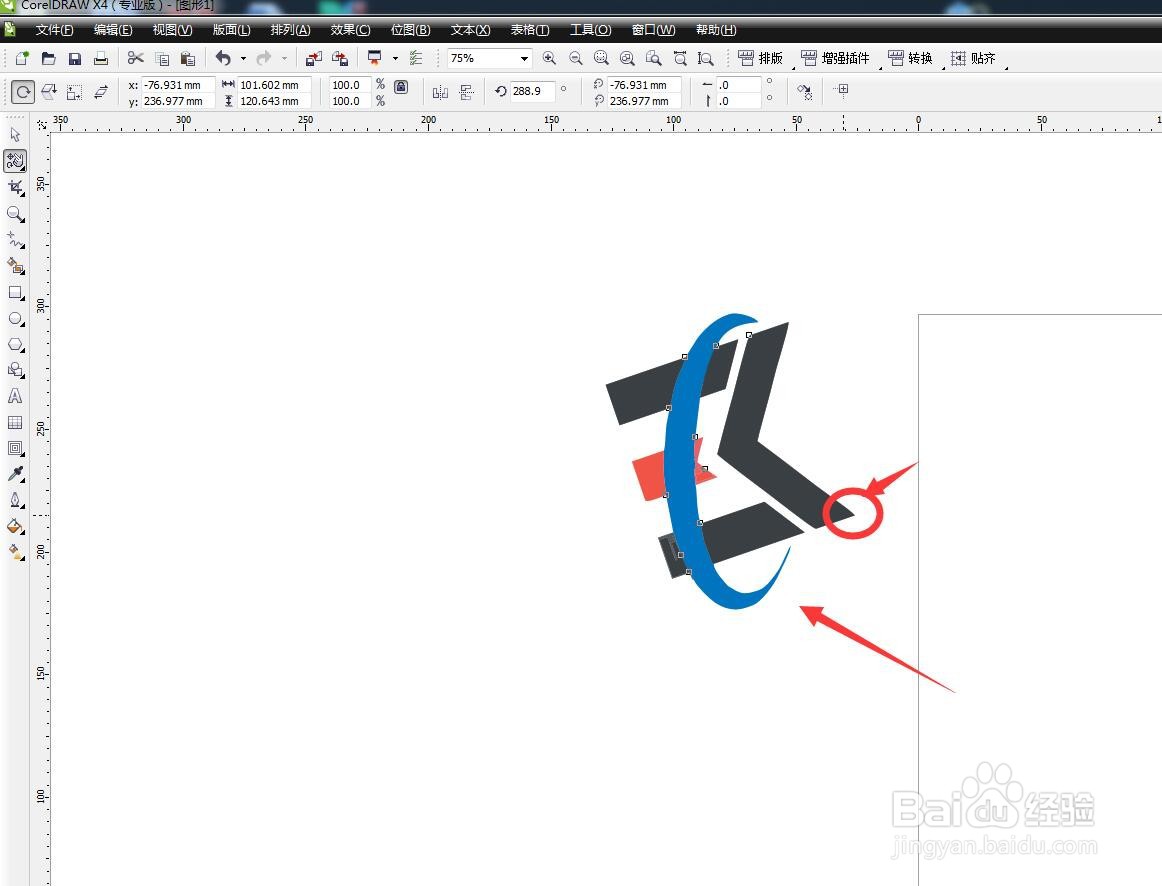Toggle free angle reflection mode
This screenshot has height=886, width=1162.
click(x=49, y=92)
